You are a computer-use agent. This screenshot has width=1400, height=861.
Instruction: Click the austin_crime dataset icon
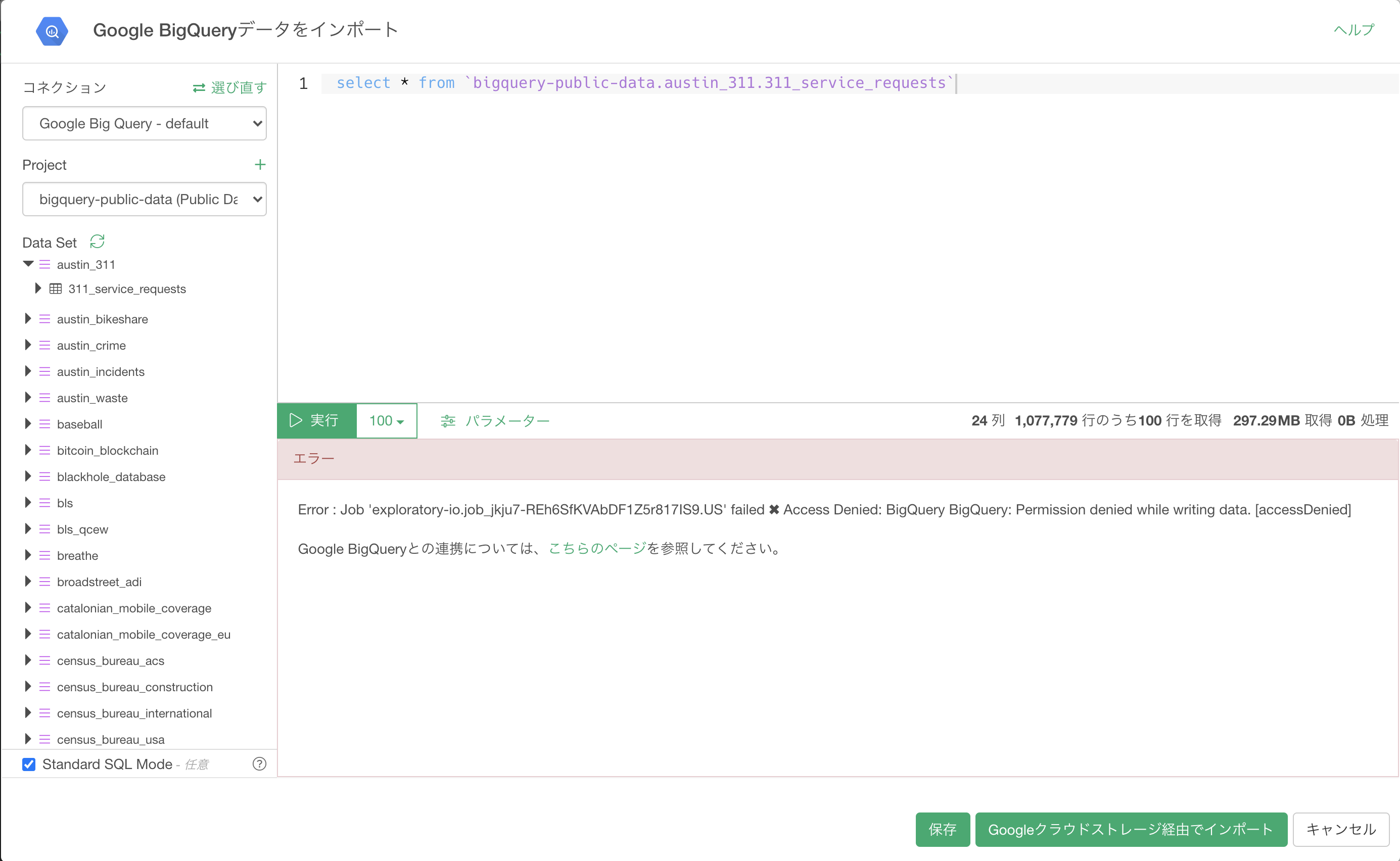pos(45,345)
